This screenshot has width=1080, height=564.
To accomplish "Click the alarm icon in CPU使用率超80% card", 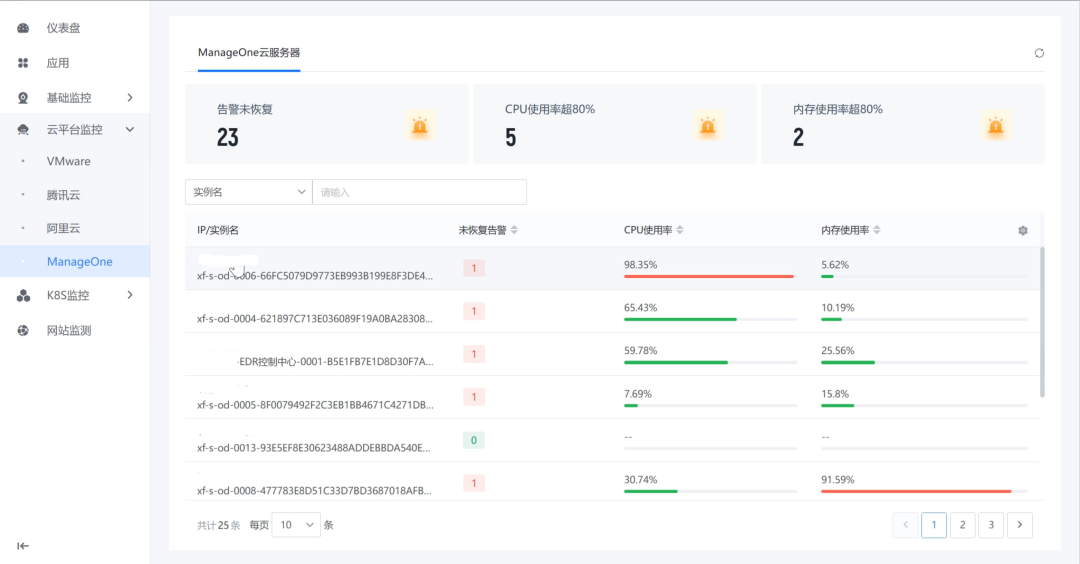I will tap(707, 126).
